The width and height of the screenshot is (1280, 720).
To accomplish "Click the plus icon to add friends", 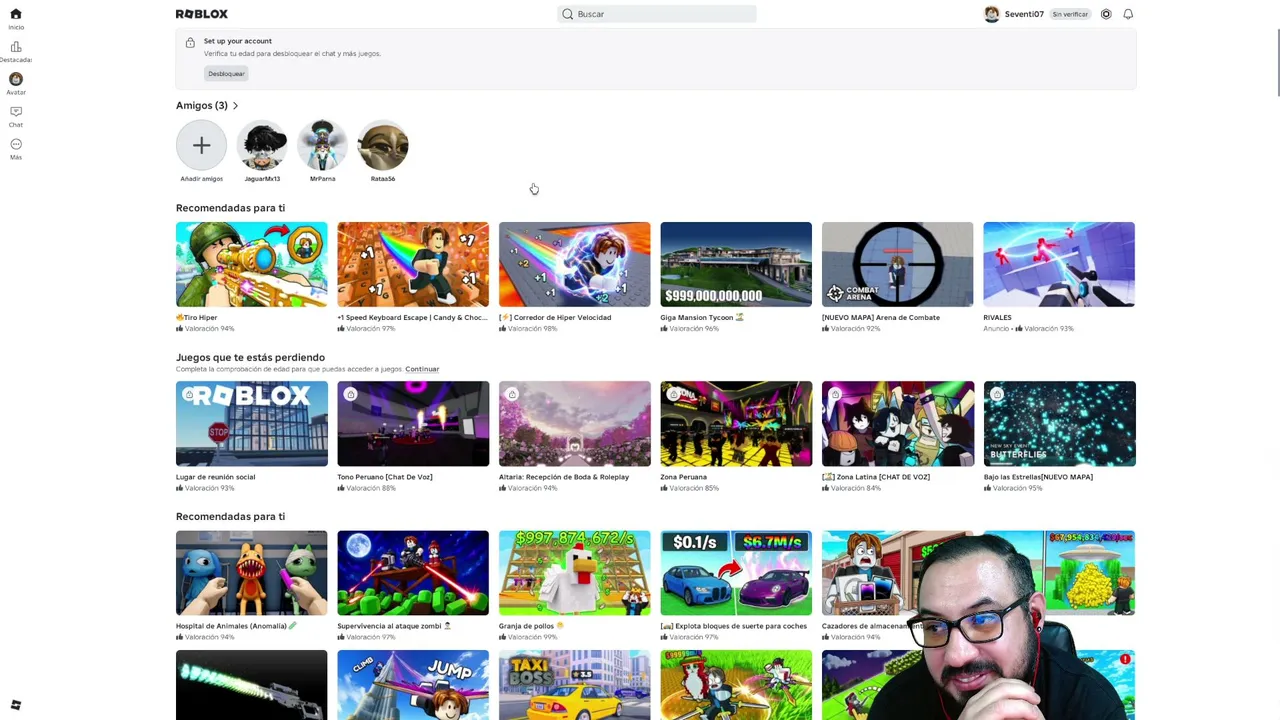I will point(201,146).
